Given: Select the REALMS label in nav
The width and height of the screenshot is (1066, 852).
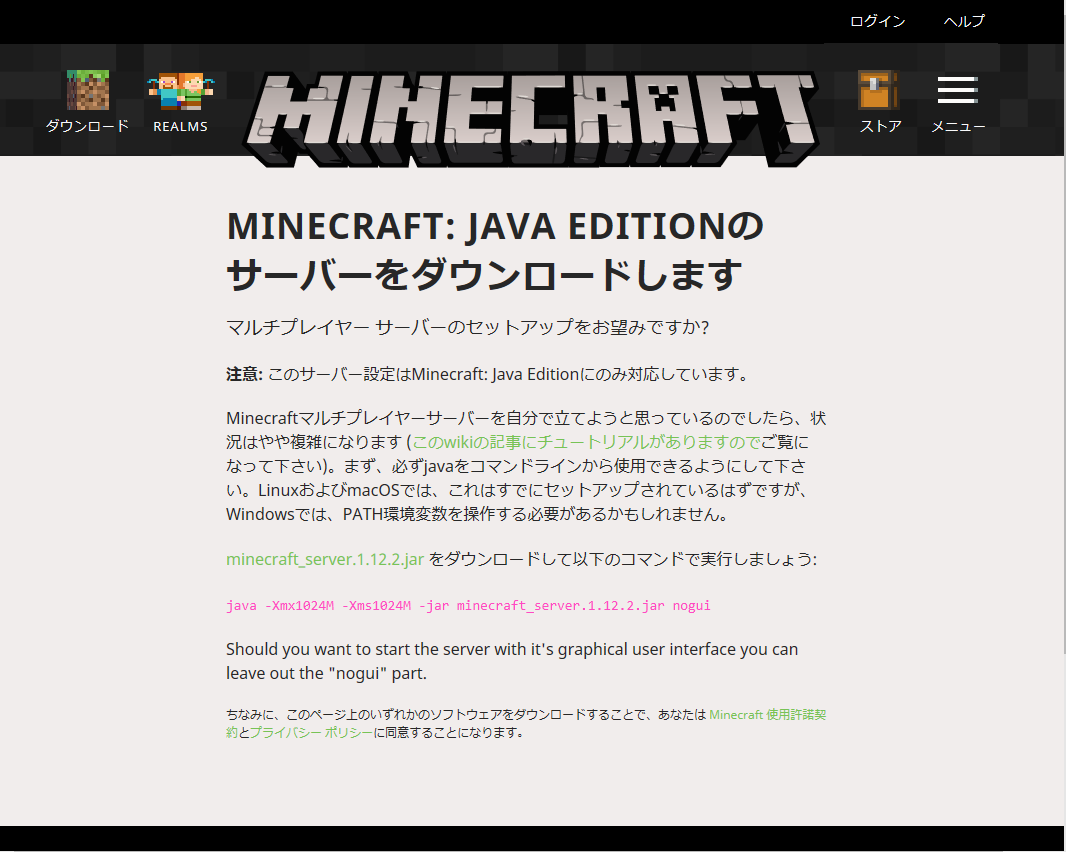Looking at the screenshot, I should click(x=180, y=126).
